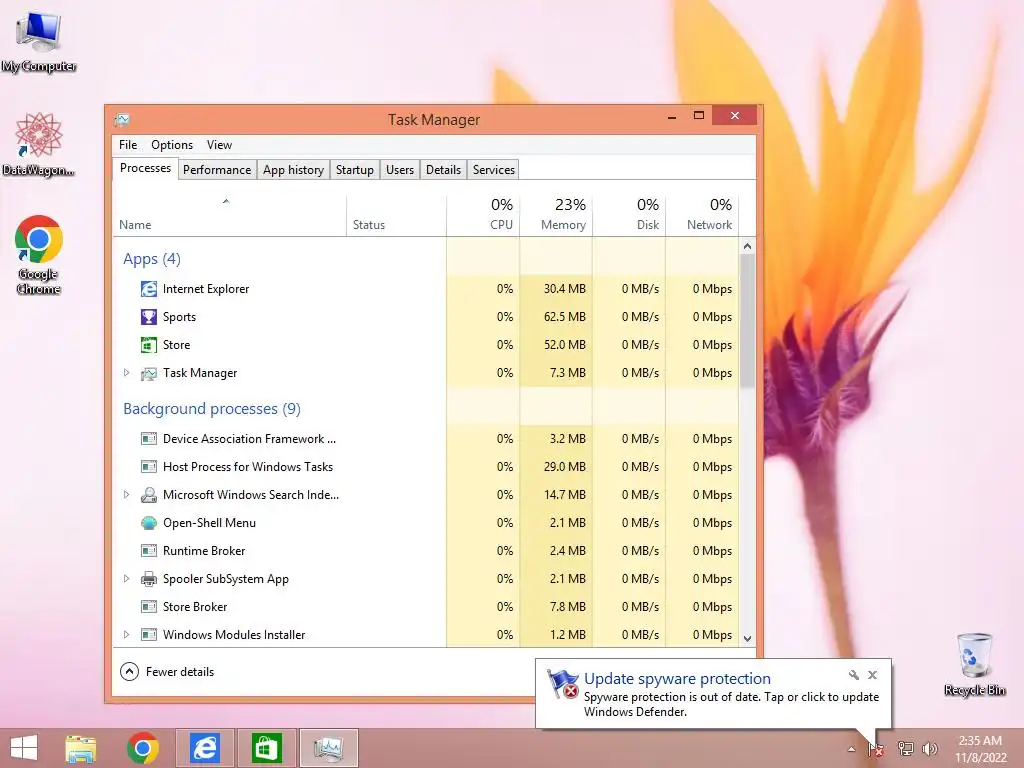Click the Action Center flag tray icon
This screenshot has height=768, width=1024.
(876, 749)
